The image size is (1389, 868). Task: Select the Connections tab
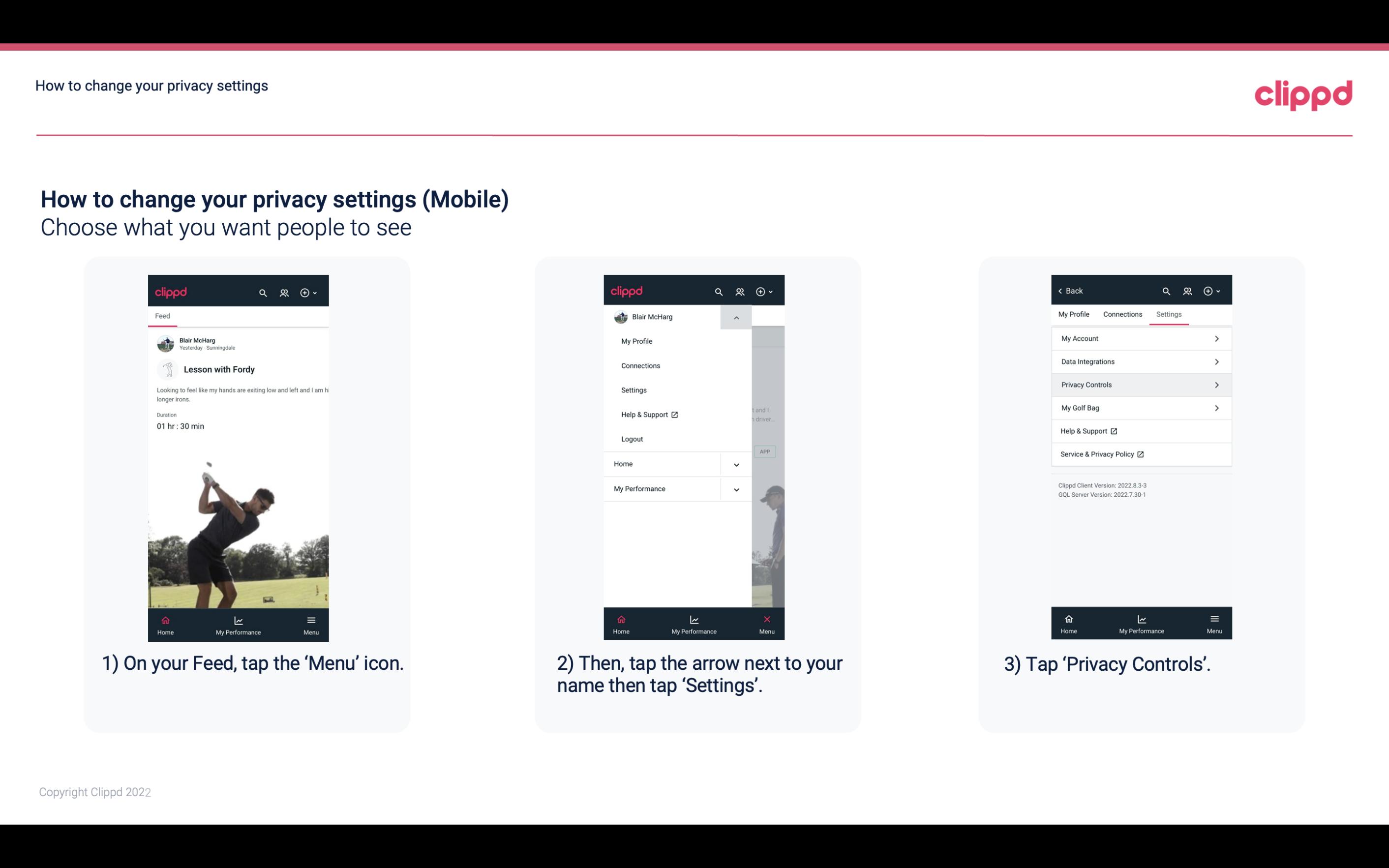pos(1122,314)
